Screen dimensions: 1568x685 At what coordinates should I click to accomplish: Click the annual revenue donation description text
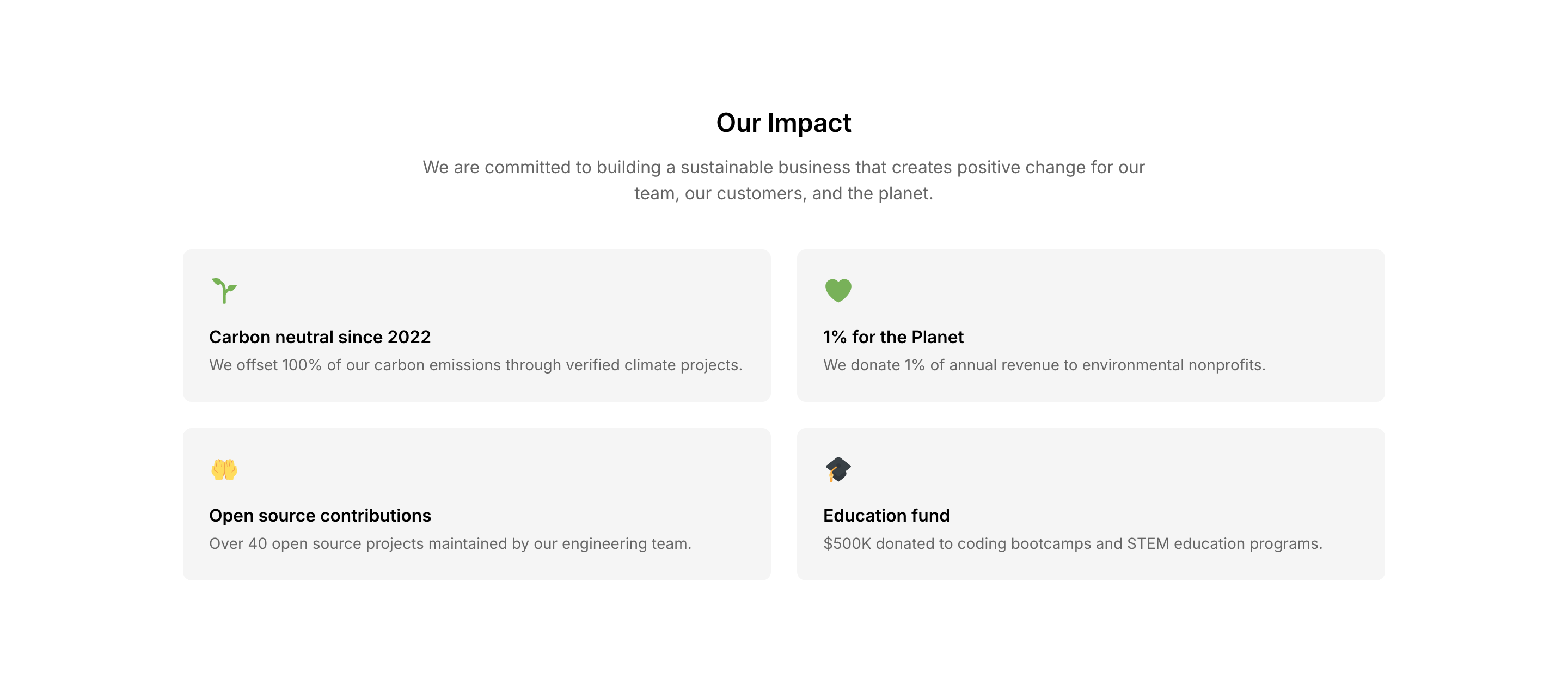point(1044,365)
